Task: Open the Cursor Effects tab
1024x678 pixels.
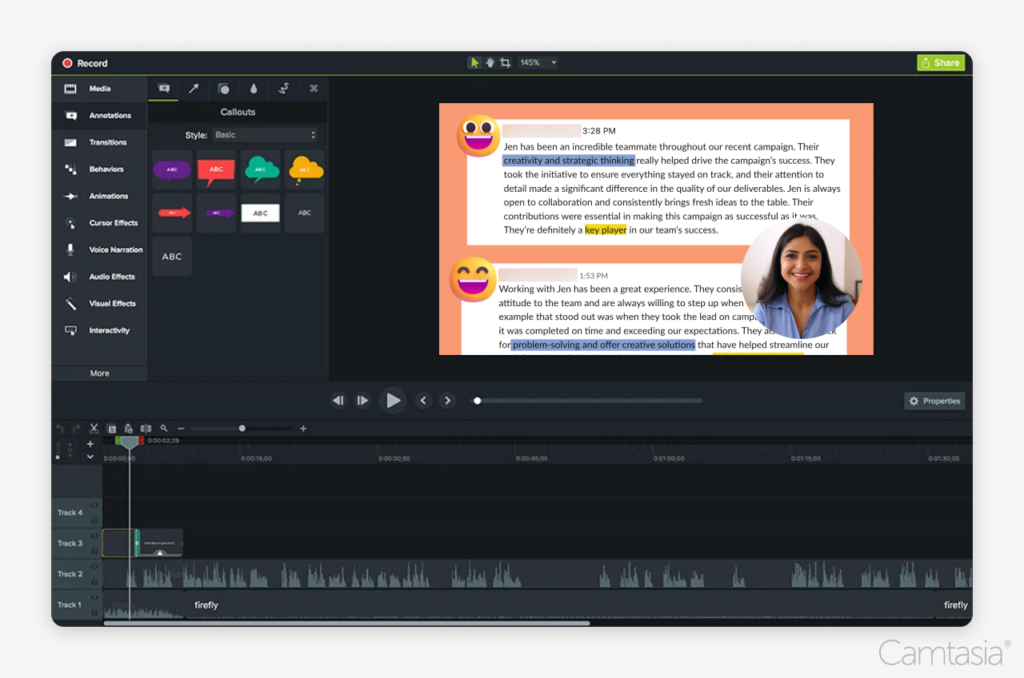Action: click(x=99, y=223)
